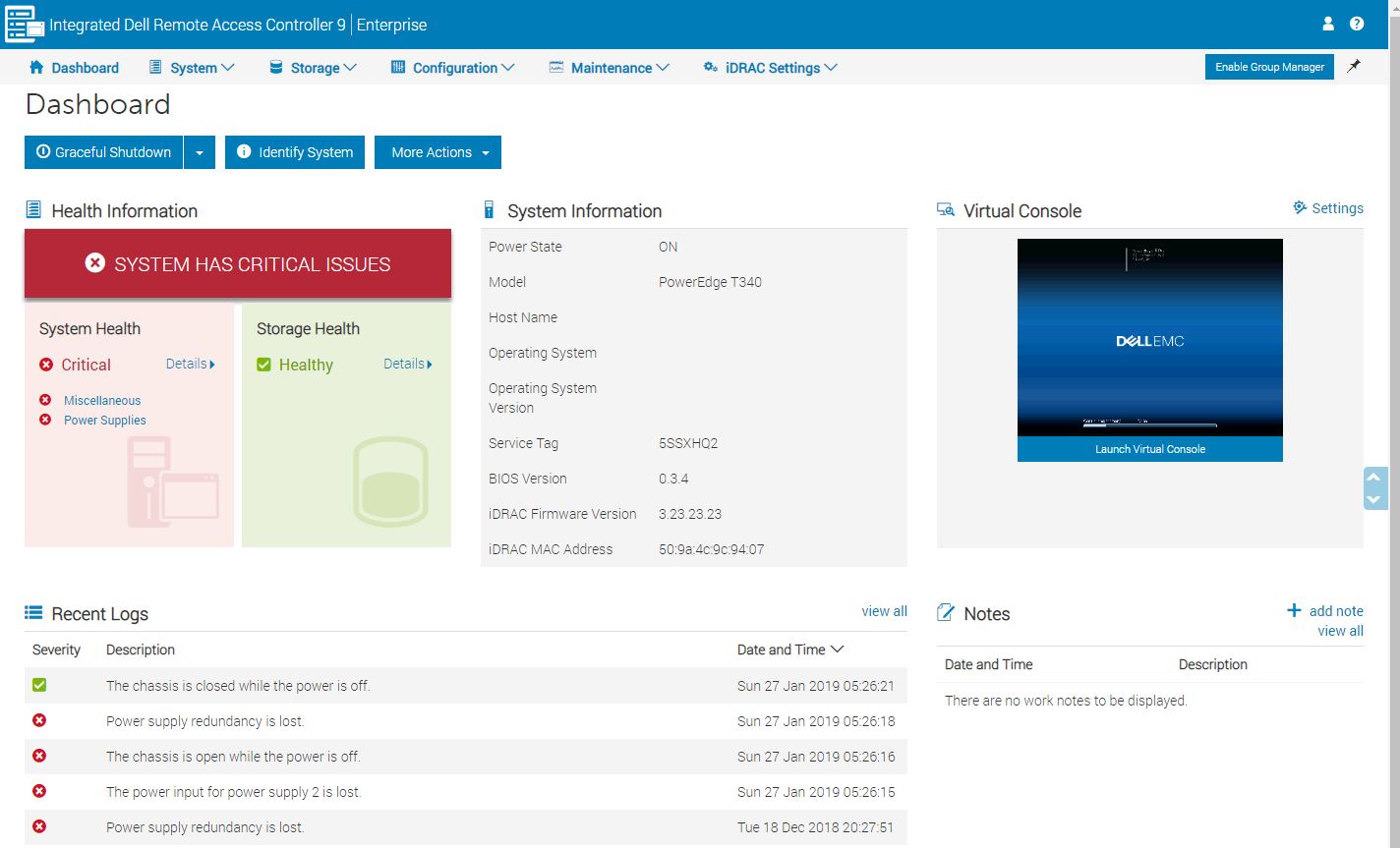This screenshot has width=1400, height=848.
Task: Click the green Healthy status check icon
Action: [x=263, y=365]
